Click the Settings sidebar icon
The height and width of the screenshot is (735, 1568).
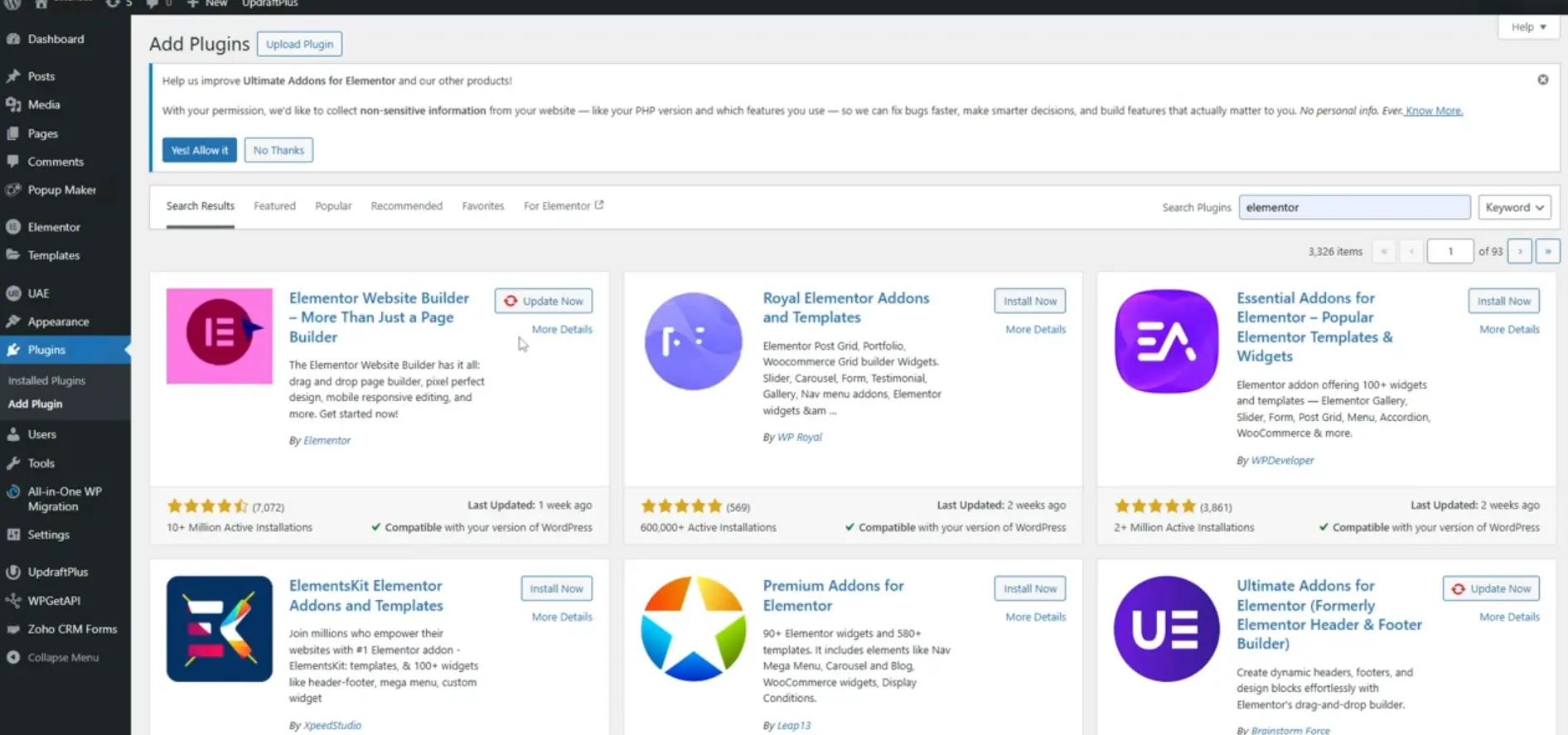pos(13,534)
